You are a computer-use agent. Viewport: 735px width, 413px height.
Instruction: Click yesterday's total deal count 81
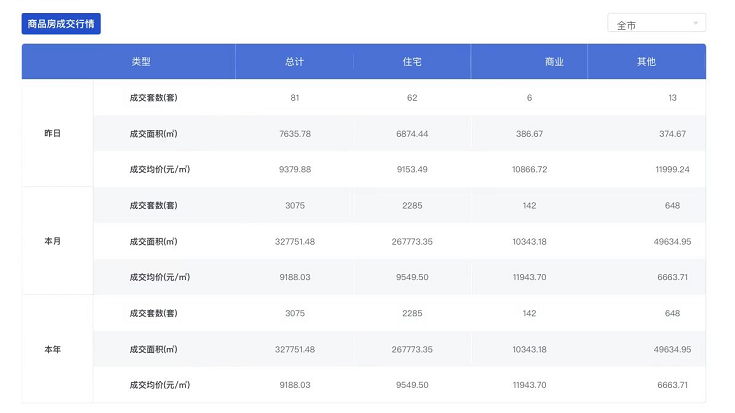point(294,98)
